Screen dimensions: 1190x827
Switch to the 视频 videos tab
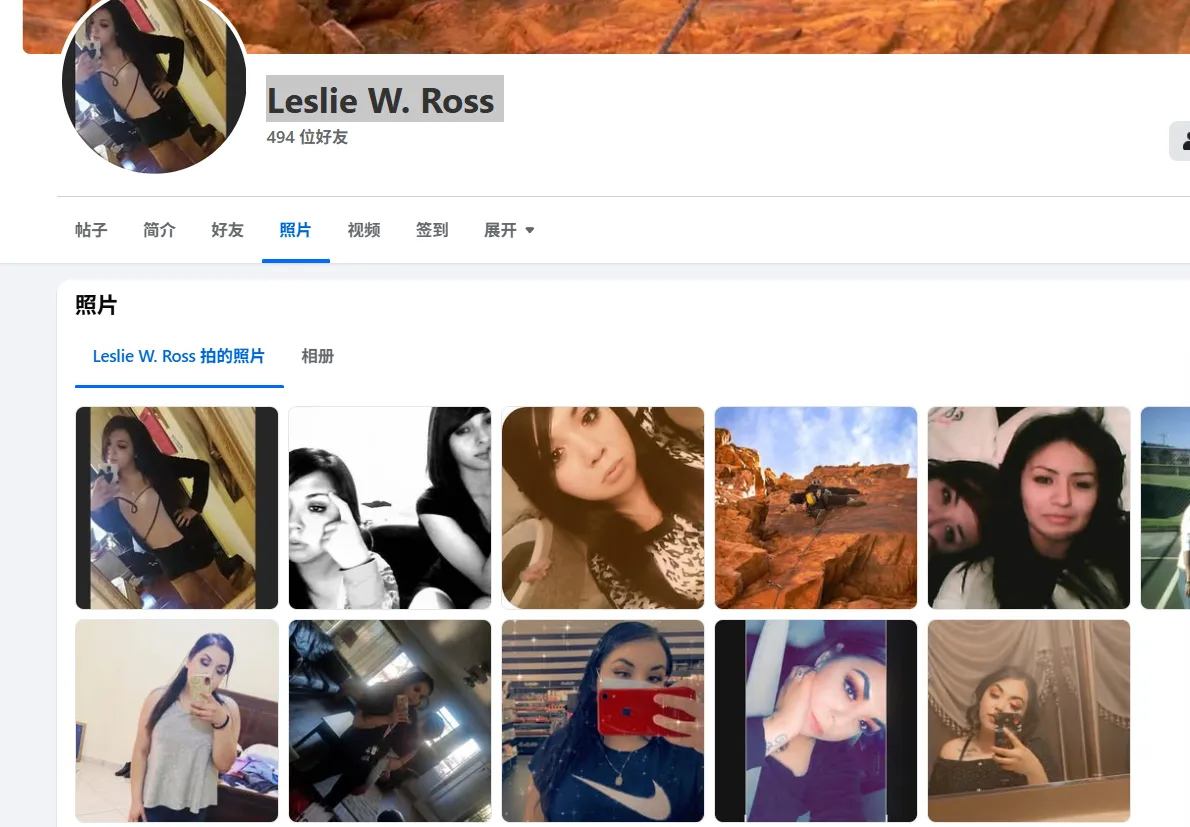[x=363, y=230]
